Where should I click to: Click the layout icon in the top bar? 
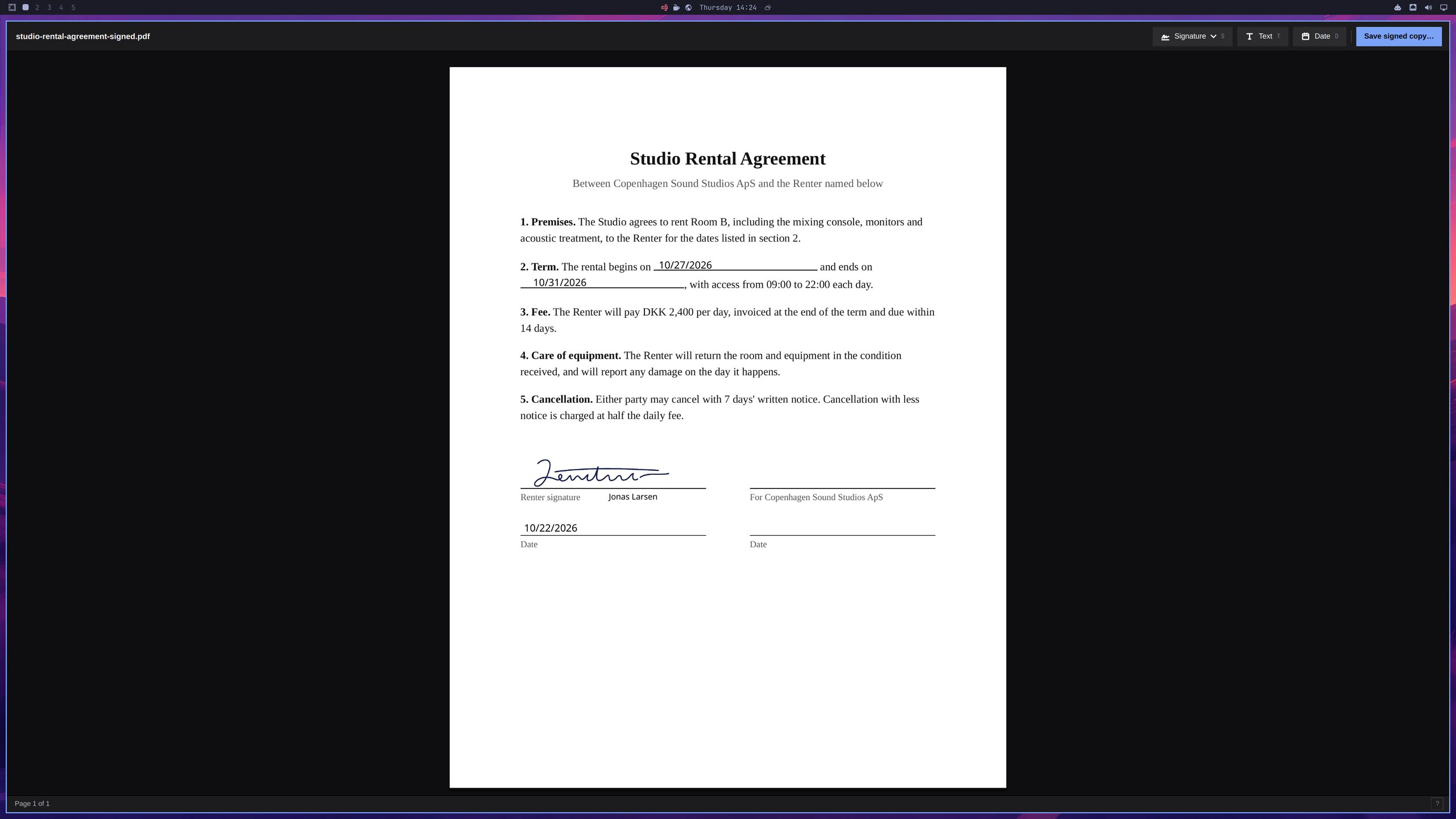(12, 7)
